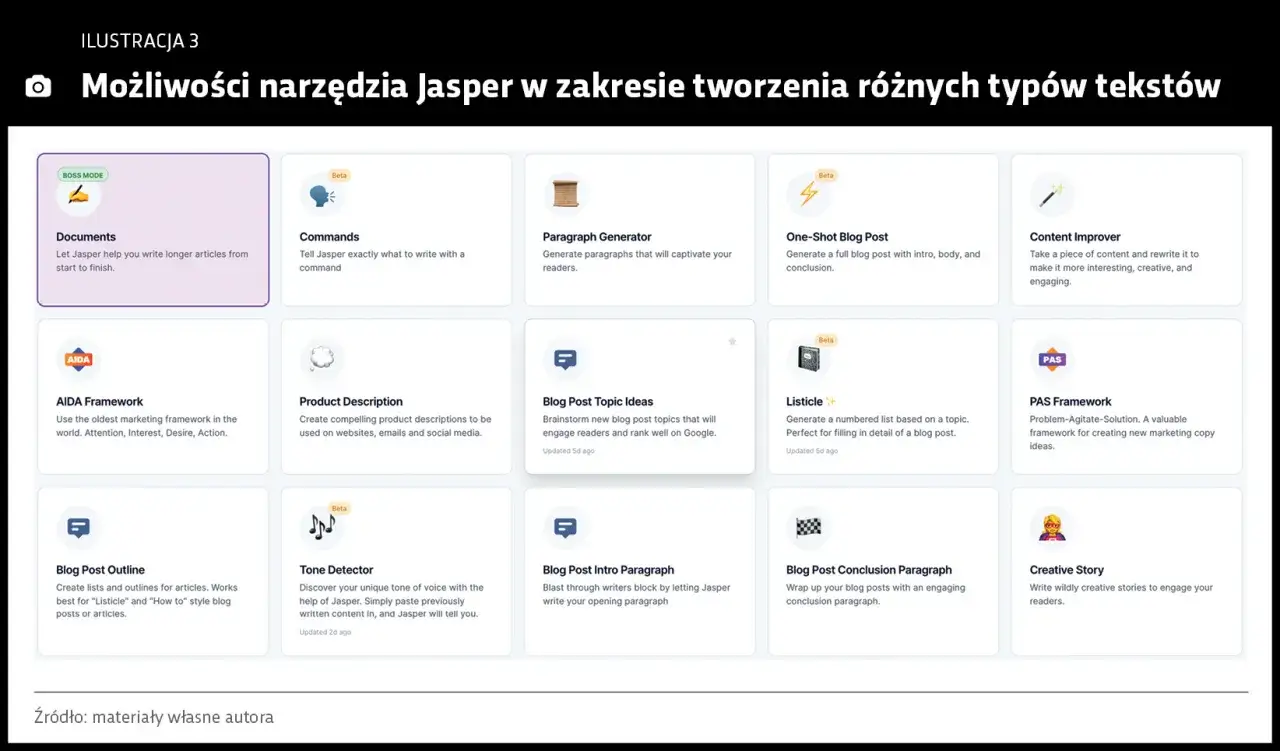Click 'Write wildly creative stories' text
Screen dimensions: 1280x751
tap(1121, 594)
